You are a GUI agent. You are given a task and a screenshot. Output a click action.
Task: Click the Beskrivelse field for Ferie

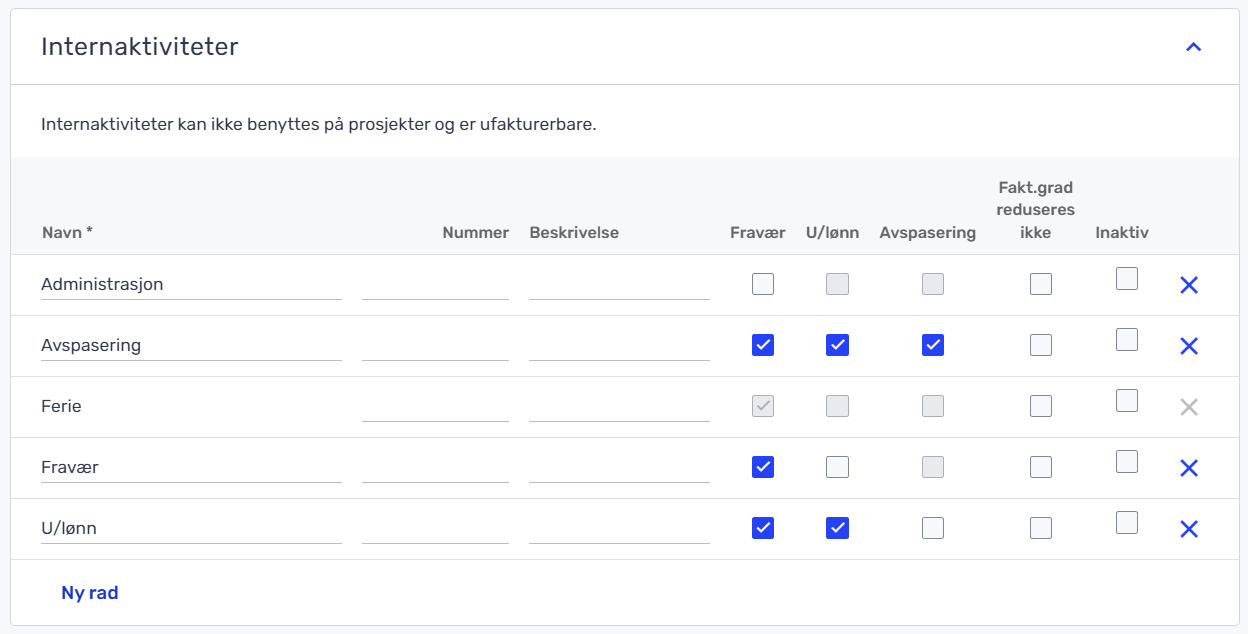tap(618, 407)
